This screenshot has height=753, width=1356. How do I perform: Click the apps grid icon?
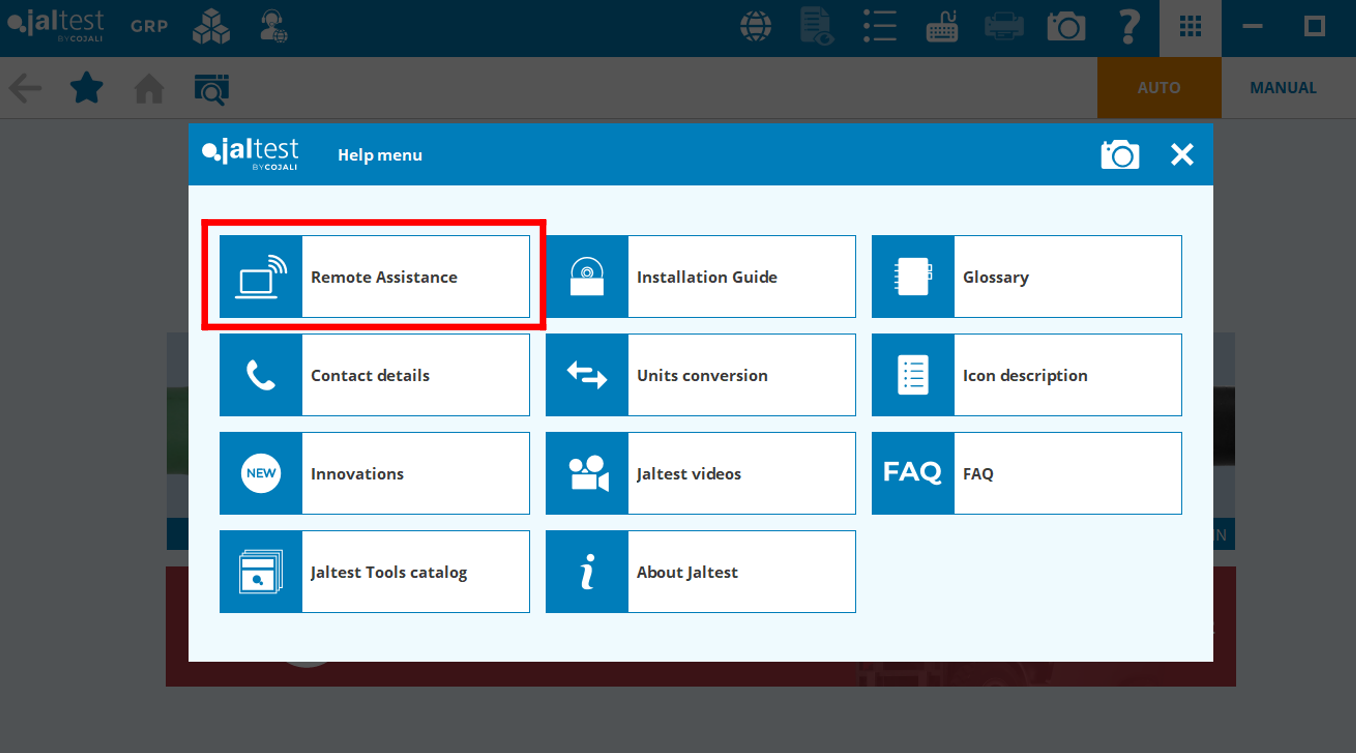click(1190, 26)
